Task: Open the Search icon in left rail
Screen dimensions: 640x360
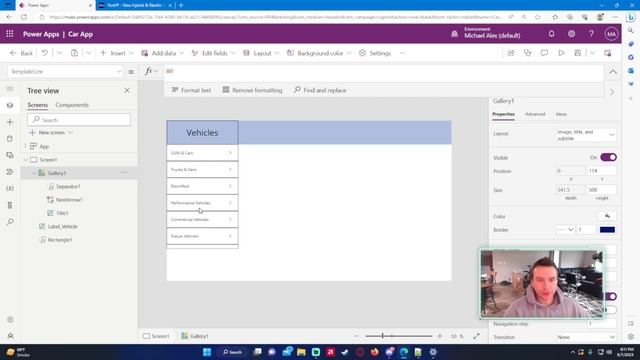Action: pos(10,222)
